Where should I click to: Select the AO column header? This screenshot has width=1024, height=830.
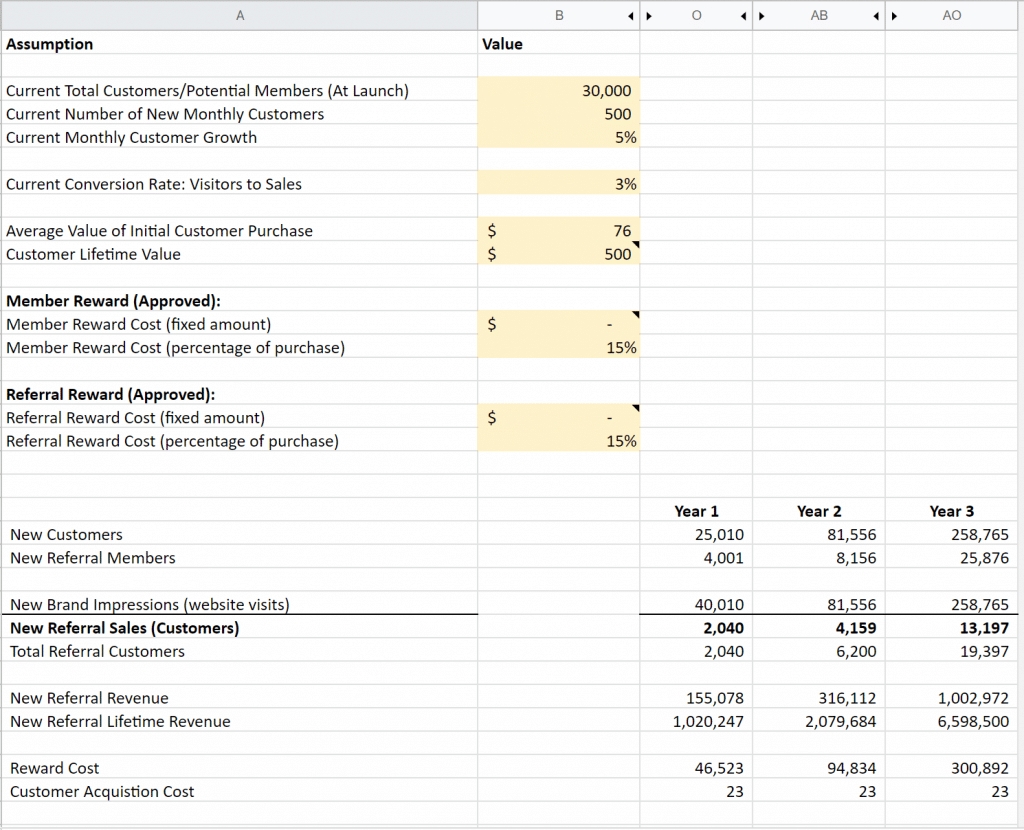[951, 16]
